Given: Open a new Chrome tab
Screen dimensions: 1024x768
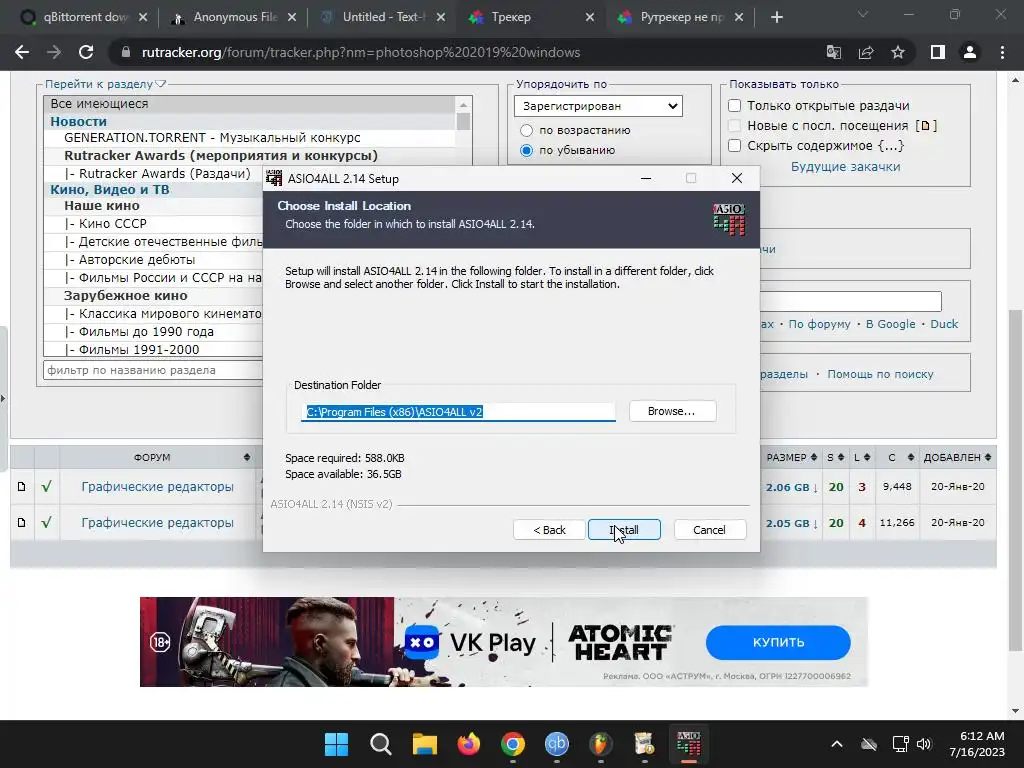Looking at the screenshot, I should (x=776, y=17).
